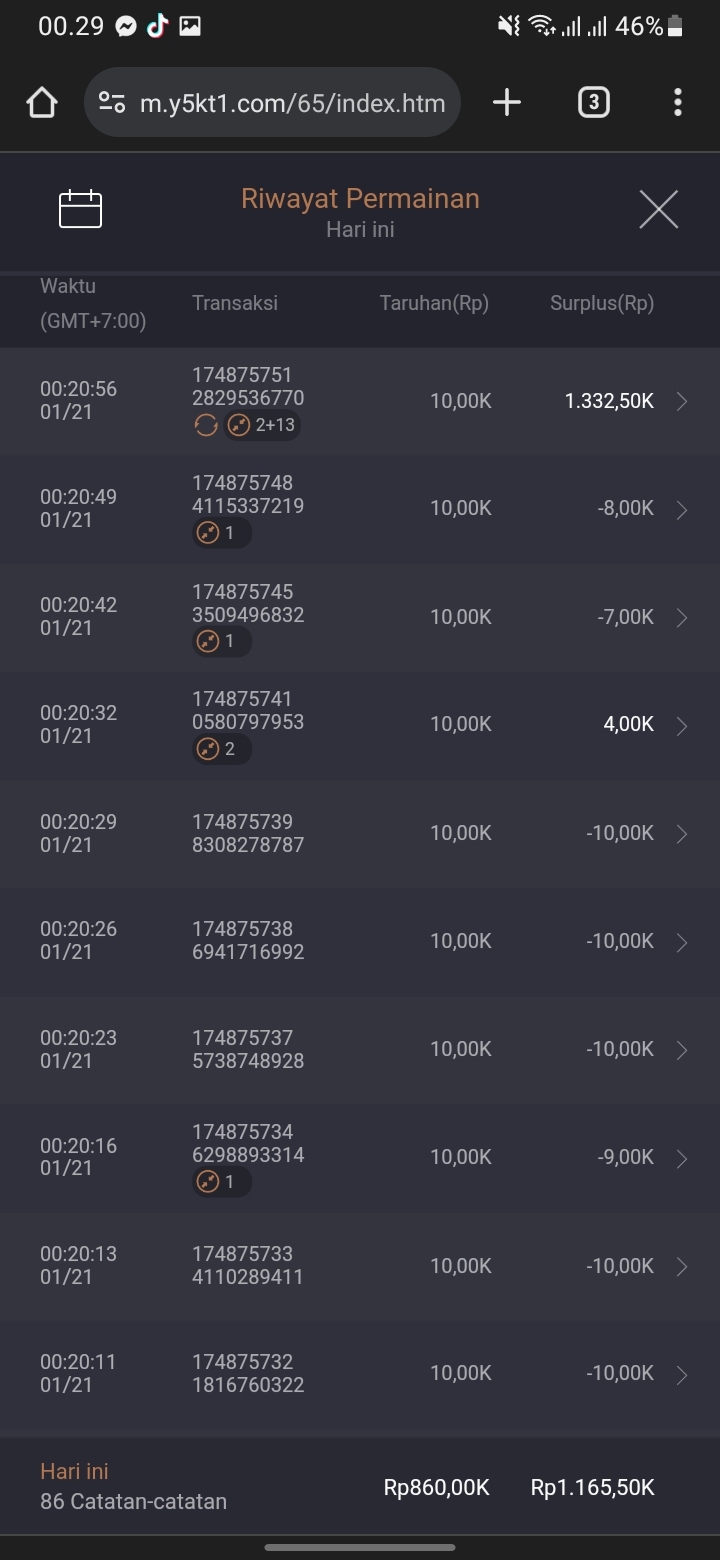
Task: Open the calendar date picker icon
Action: pyautogui.click(x=80, y=209)
